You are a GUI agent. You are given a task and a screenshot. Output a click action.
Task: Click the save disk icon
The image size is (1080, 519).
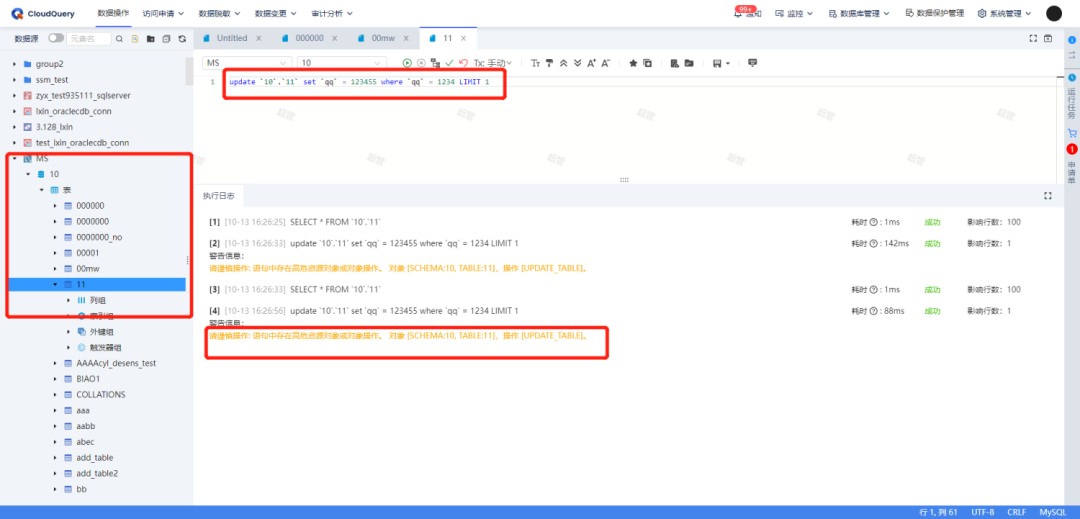(717, 63)
